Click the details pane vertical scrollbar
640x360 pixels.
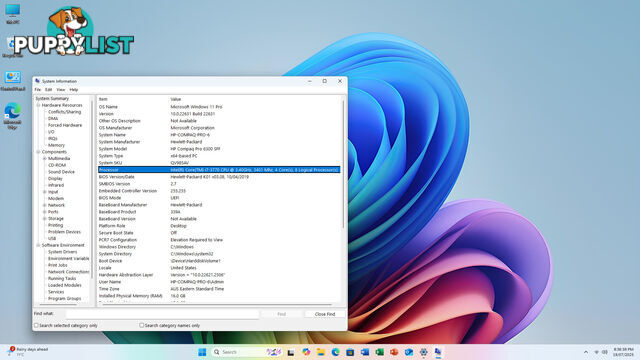[x=343, y=163]
